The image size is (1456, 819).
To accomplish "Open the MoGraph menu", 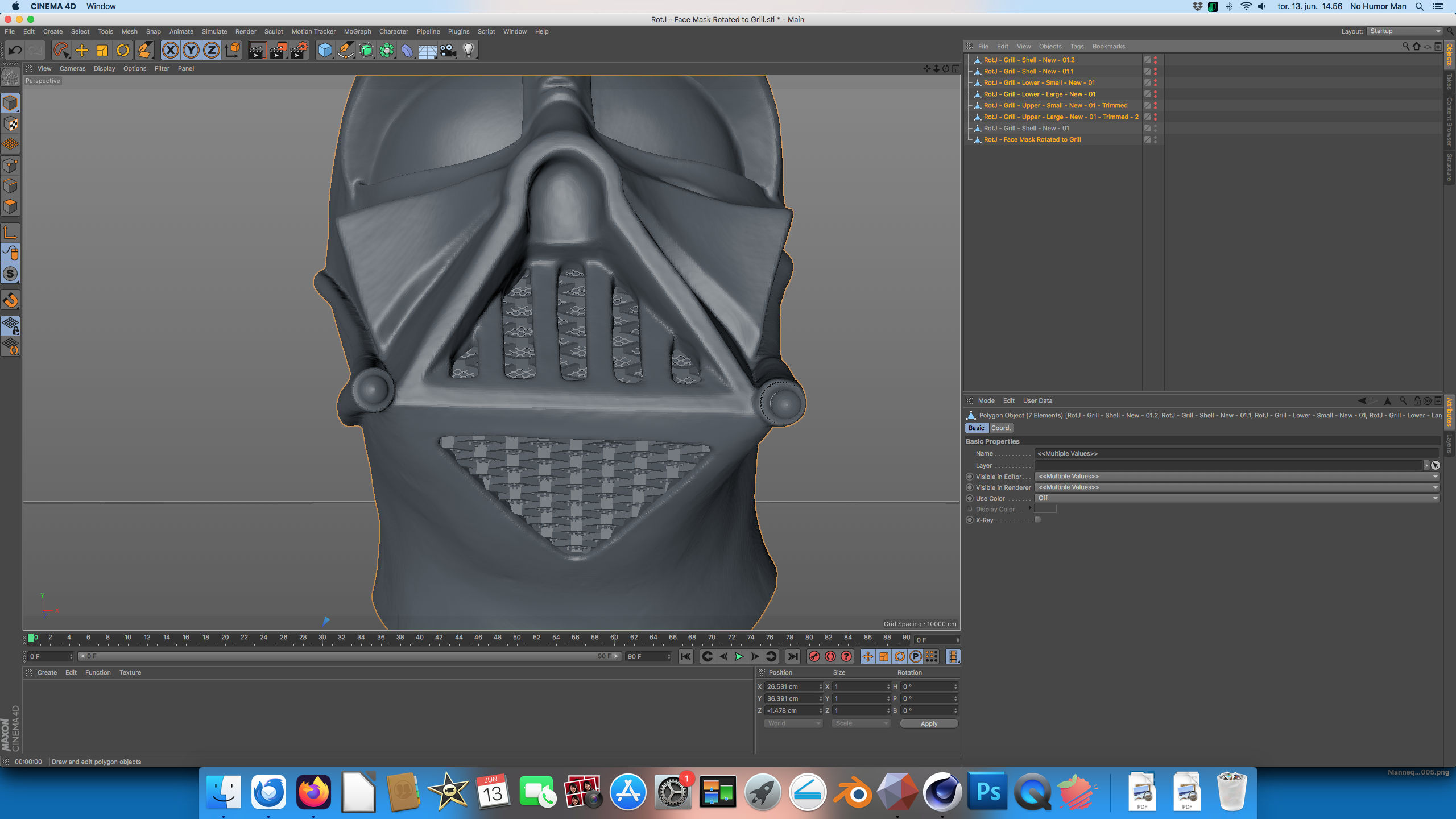I will point(357,31).
